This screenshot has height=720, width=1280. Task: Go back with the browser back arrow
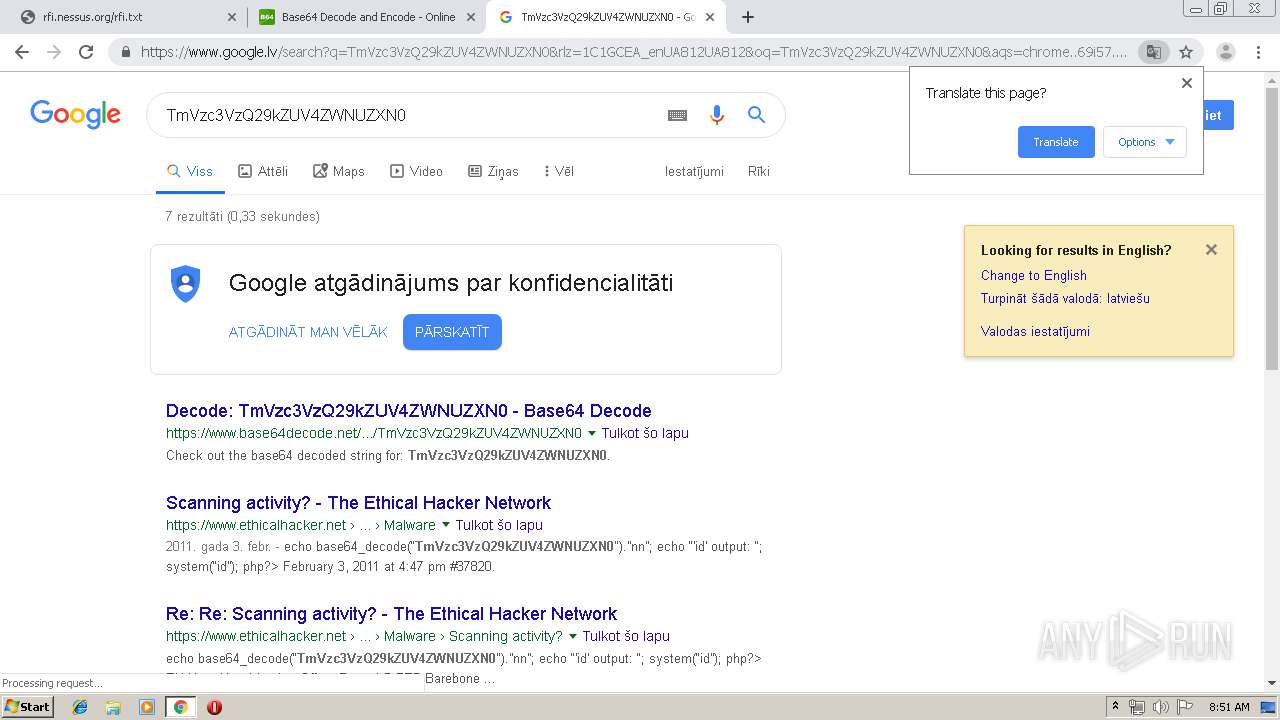(22, 52)
